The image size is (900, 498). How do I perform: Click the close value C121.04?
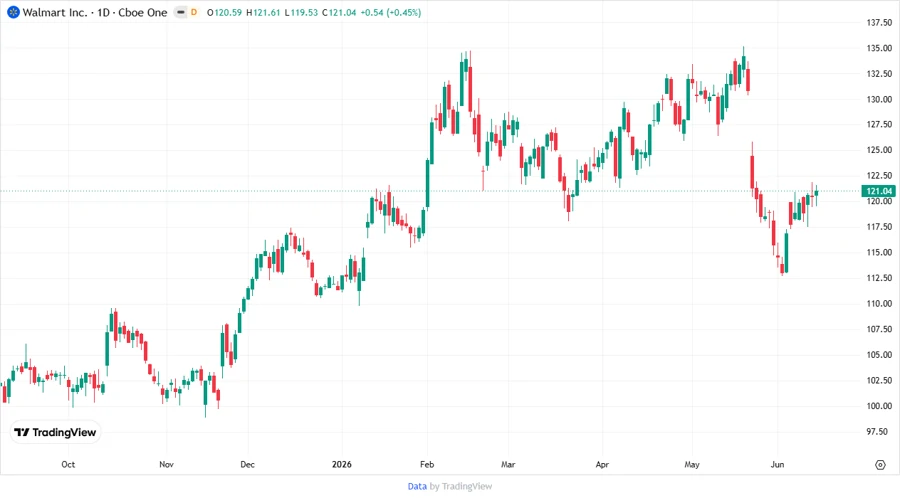[x=339, y=12]
